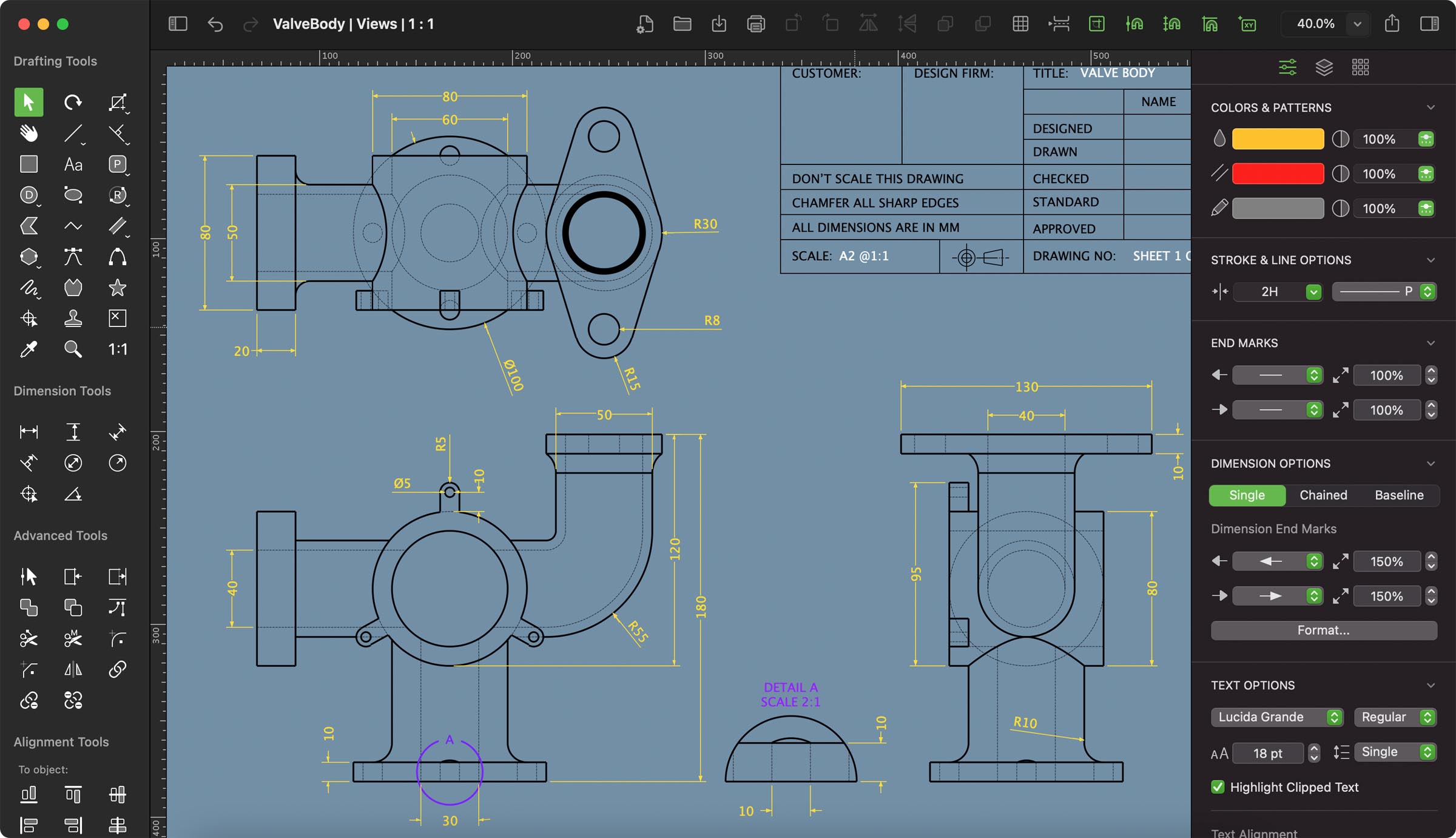This screenshot has height=838, width=1456.
Task: Select the Text tool
Action: click(72, 164)
